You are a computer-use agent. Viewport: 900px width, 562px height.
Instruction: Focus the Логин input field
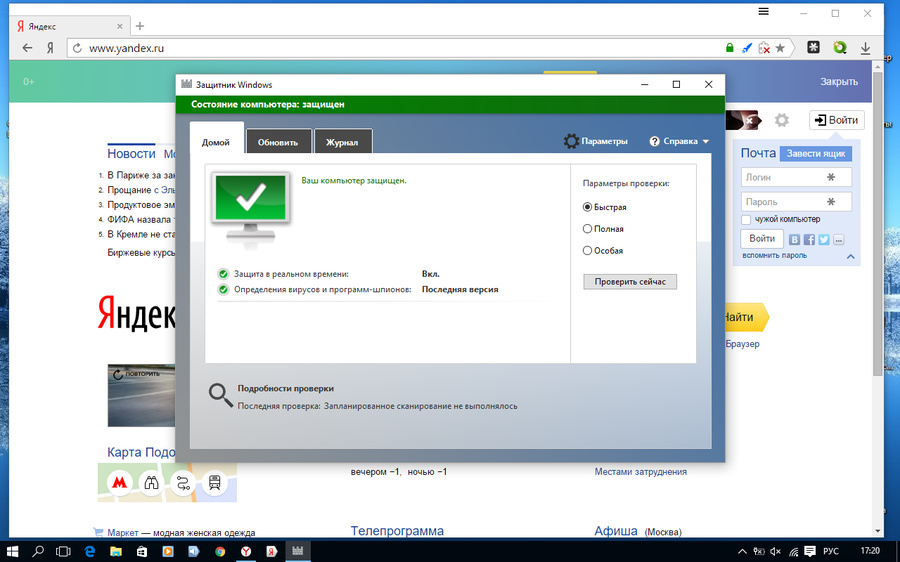pos(796,177)
